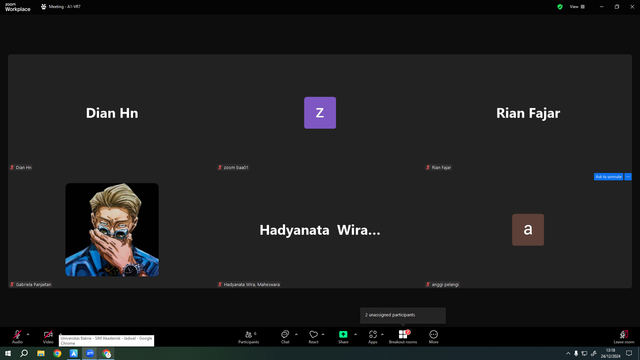
Task: Expand the Chat options arrow
Action: pos(296,334)
